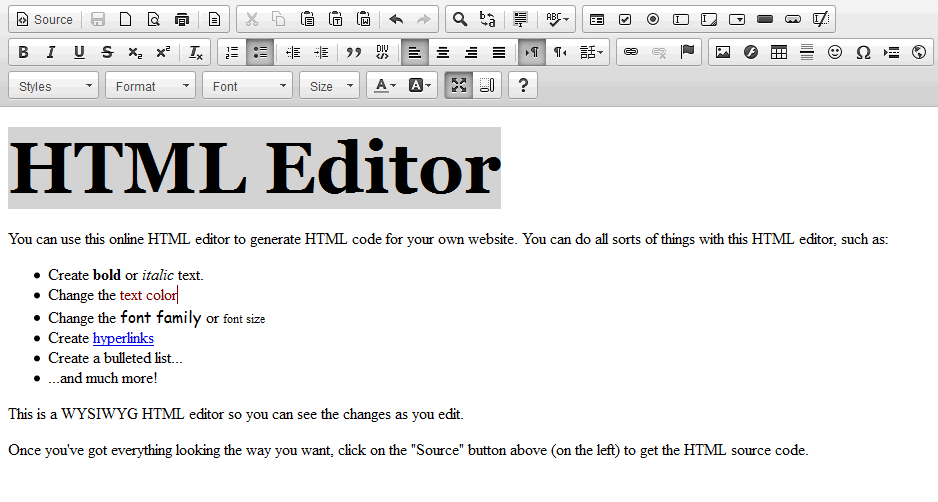
Task: Apply Strikethrough formatting
Action: pos(107,53)
